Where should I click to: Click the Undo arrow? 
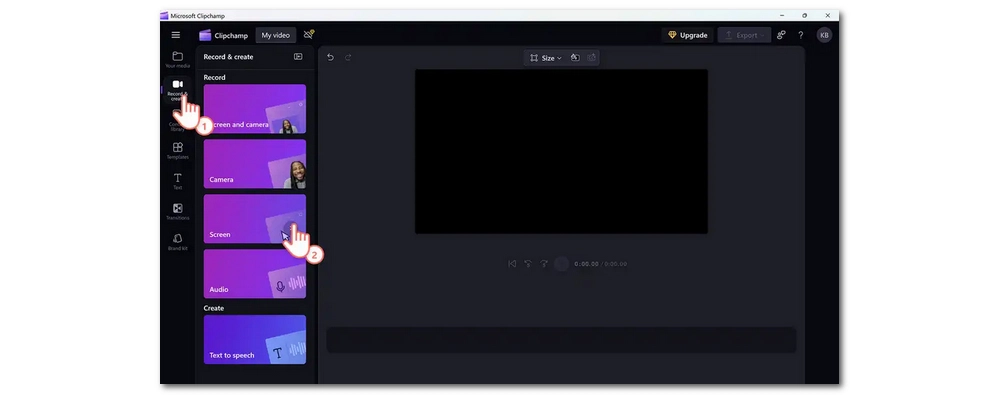(x=330, y=57)
